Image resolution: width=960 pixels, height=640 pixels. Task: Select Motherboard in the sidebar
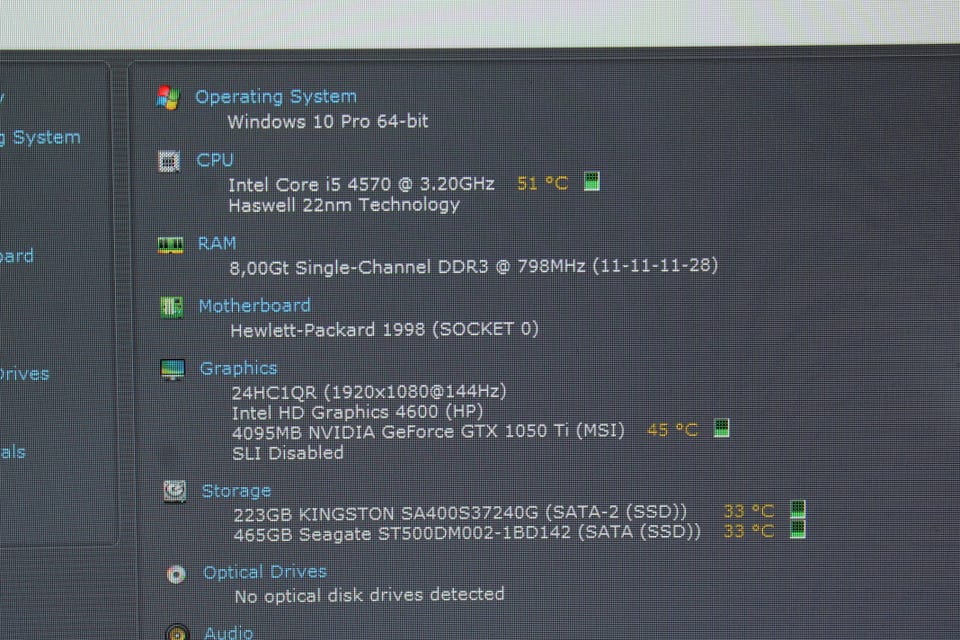pyautogui.click(x=17, y=255)
